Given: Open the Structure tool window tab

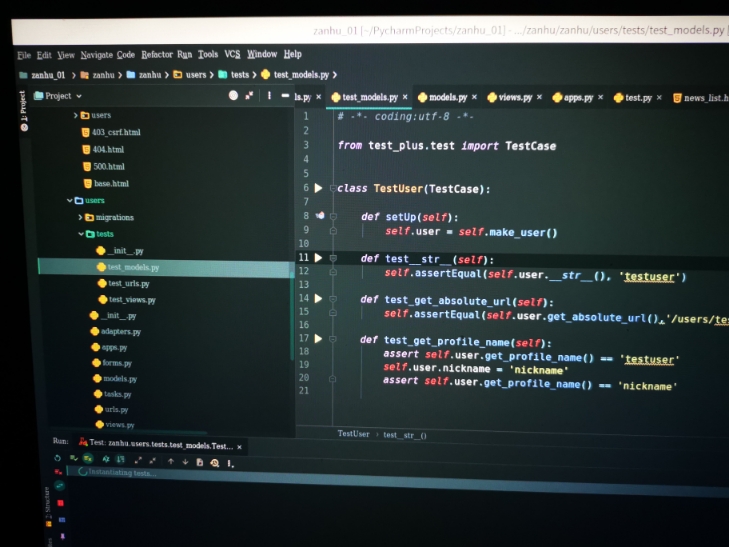Looking at the screenshot, I should [47, 506].
